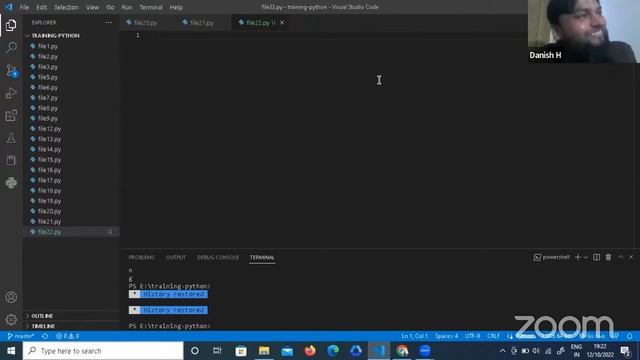The width and height of the screenshot is (640, 360).
Task: Open the Explorer view in activity bar
Action: pos(11,25)
